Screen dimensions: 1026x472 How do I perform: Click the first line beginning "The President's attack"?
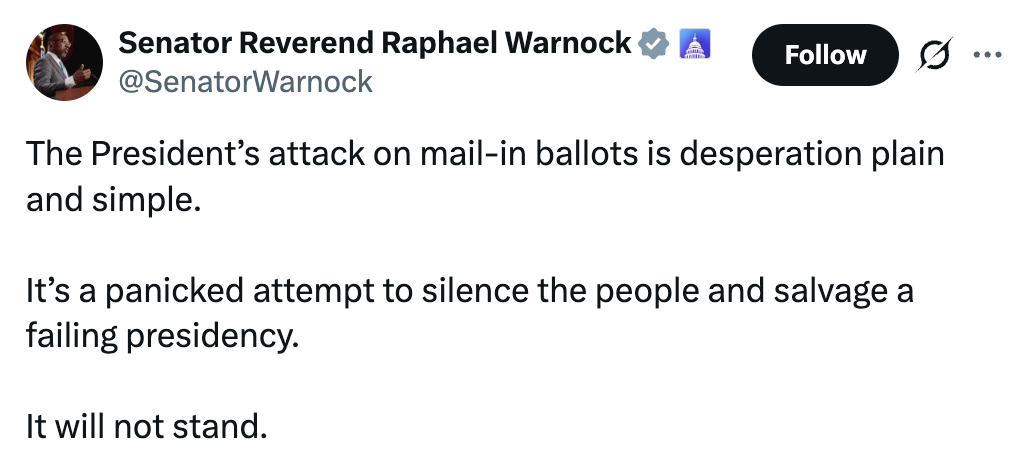click(484, 155)
